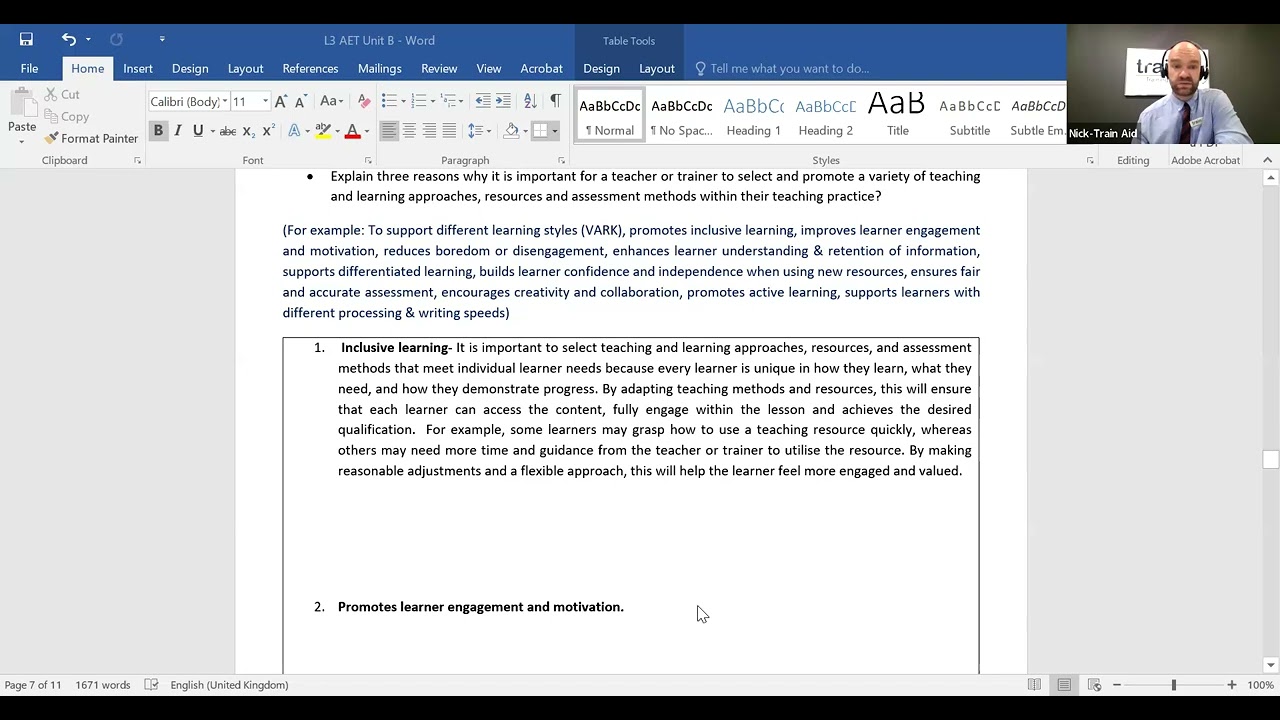Toggle show paragraph marks

(x=555, y=101)
